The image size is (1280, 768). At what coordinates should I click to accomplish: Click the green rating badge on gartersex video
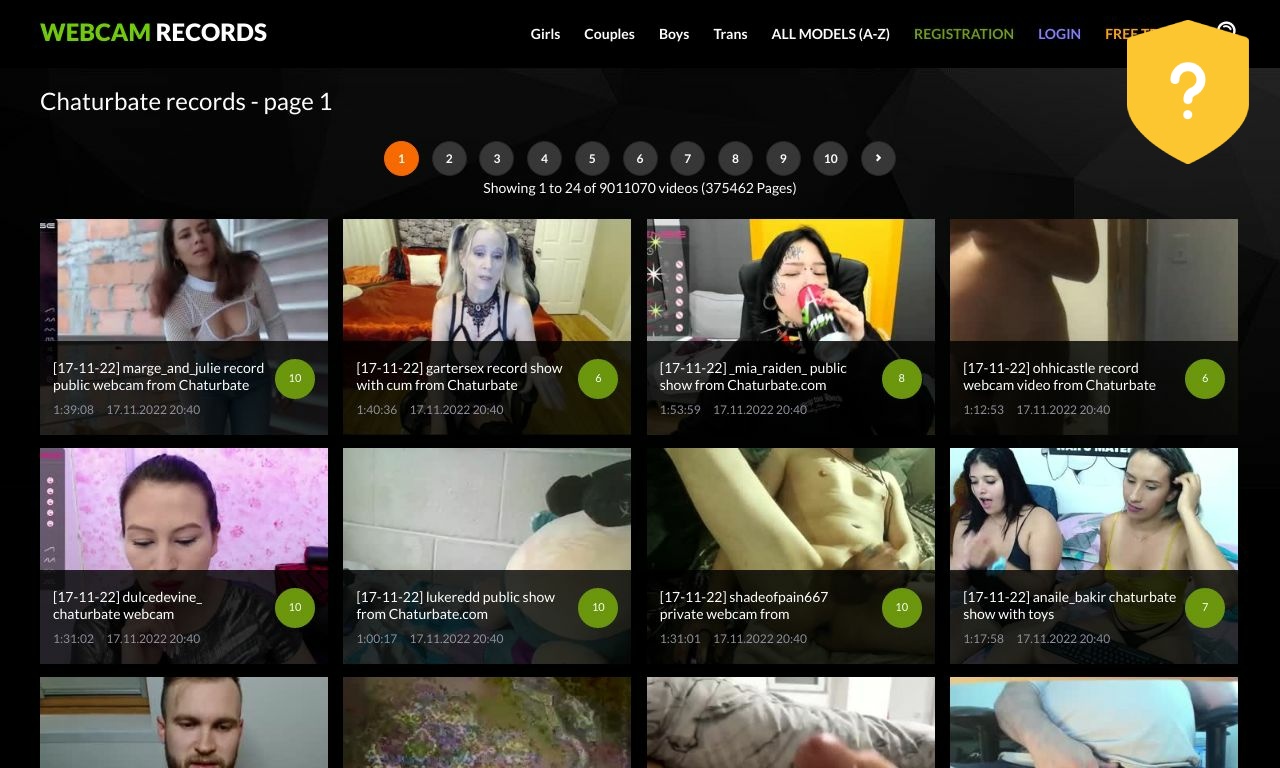click(x=598, y=379)
